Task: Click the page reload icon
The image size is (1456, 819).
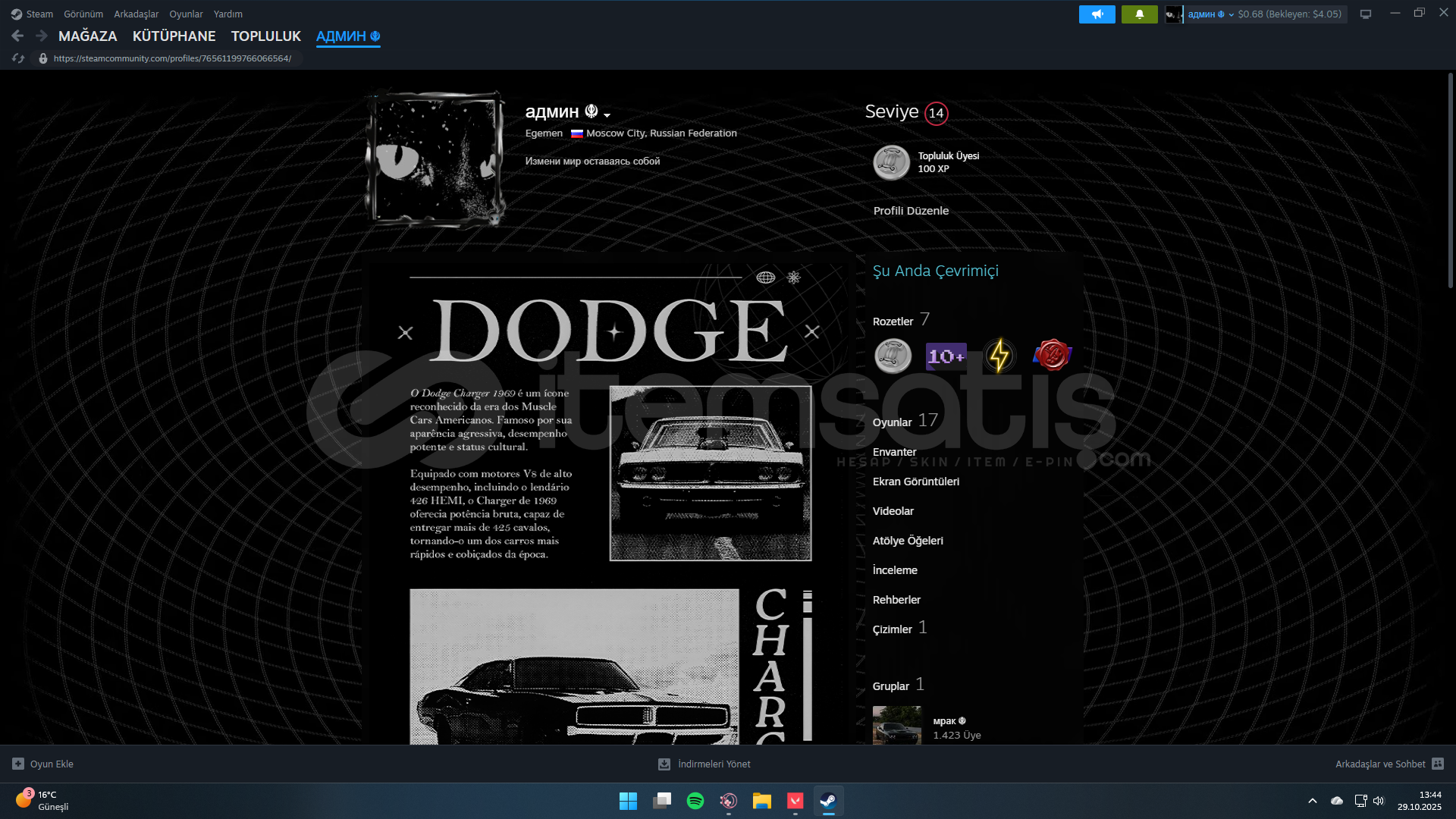Action: [18, 58]
